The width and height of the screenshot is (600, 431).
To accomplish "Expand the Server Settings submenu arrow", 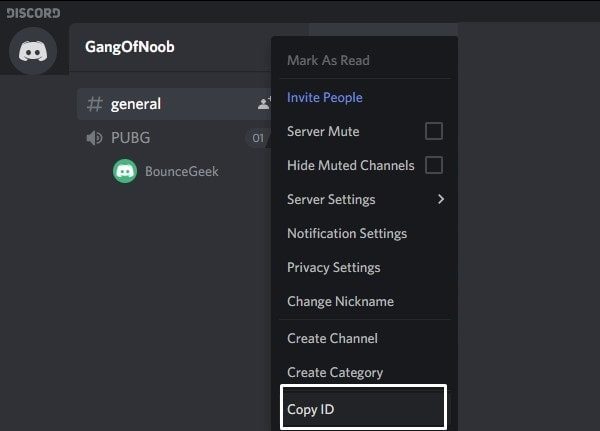I will (441, 199).
